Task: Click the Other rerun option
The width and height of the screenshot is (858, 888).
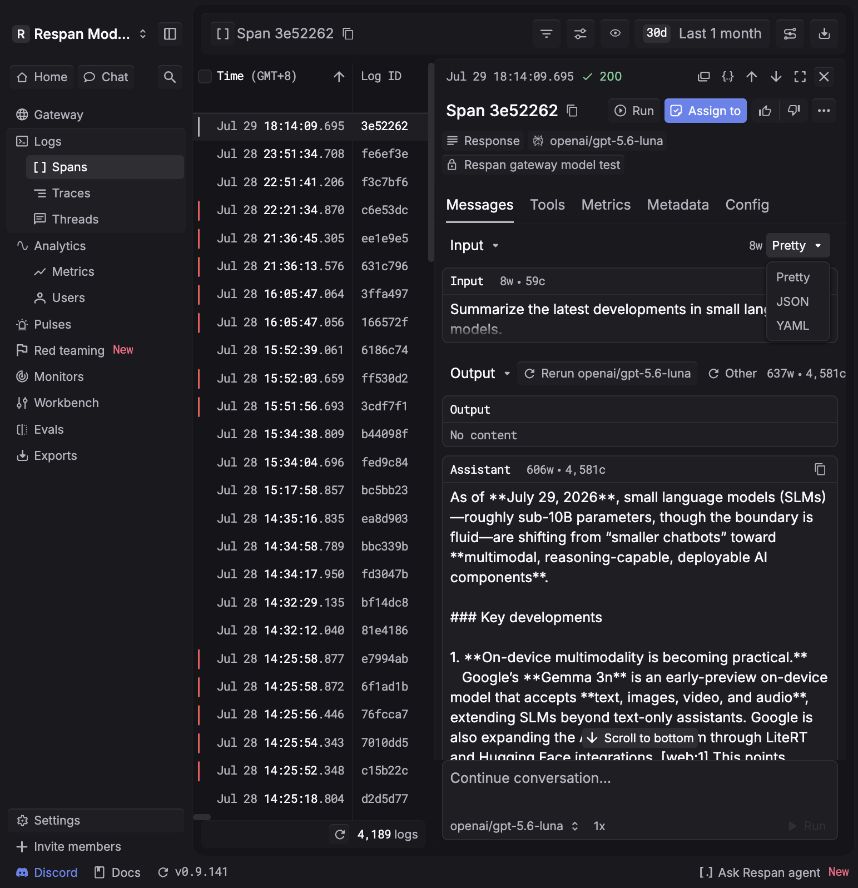Action: [x=732, y=374]
